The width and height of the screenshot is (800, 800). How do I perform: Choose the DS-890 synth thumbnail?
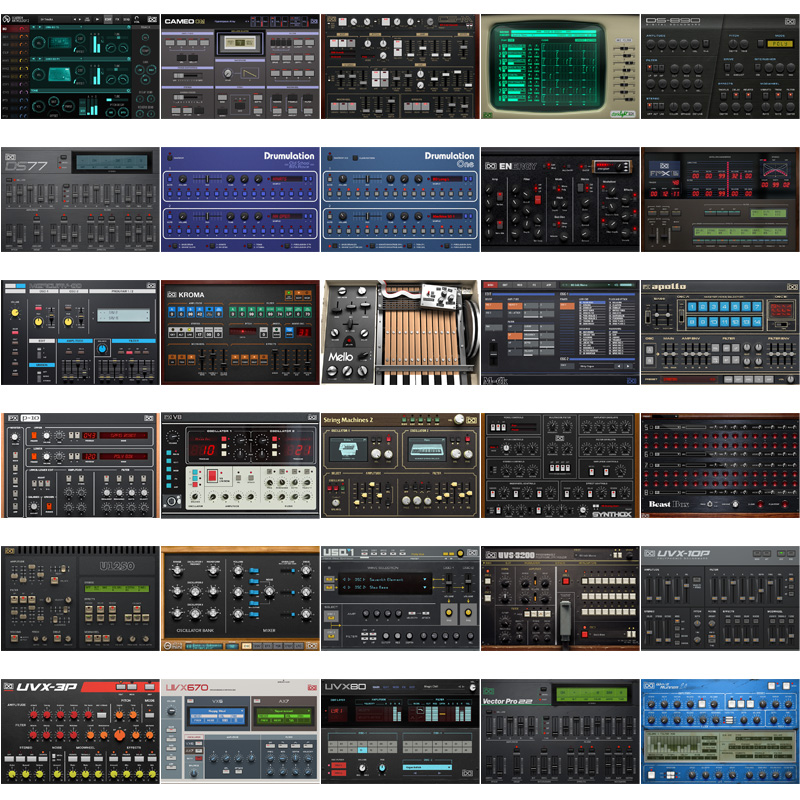(720, 66)
